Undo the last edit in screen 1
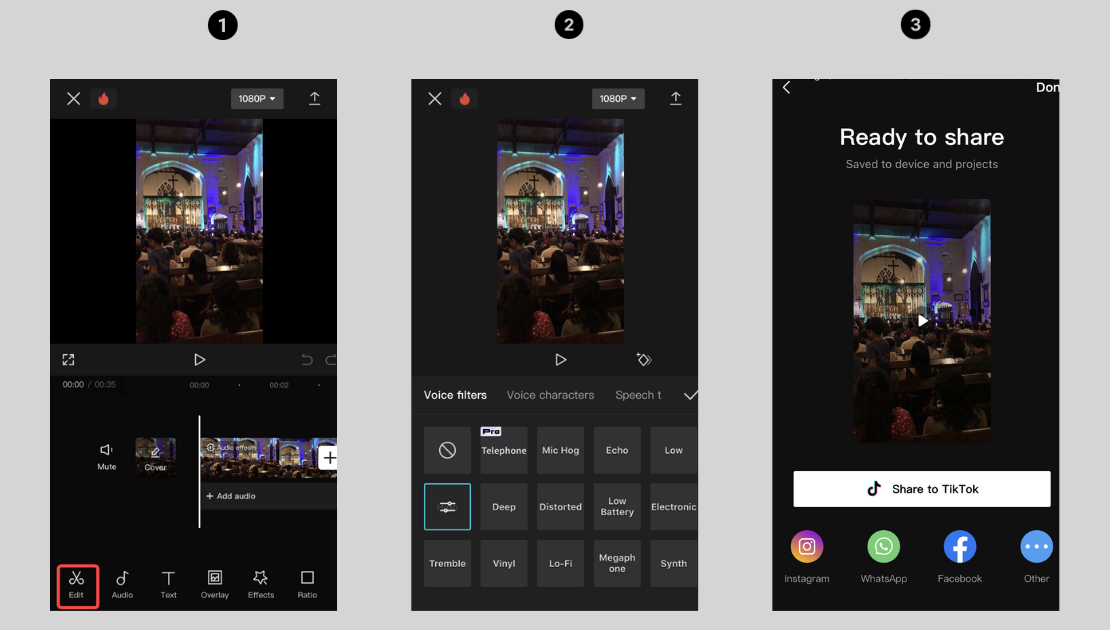 point(307,360)
